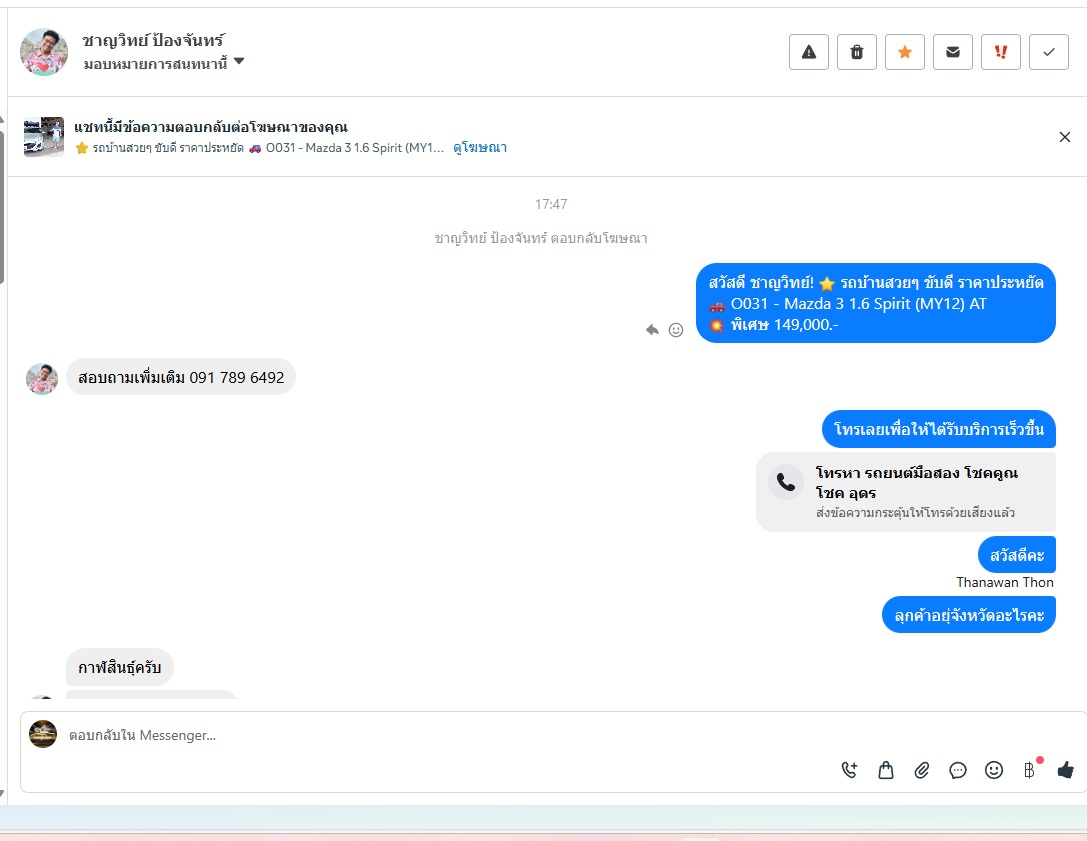Image resolution: width=1087 pixels, height=841 pixels.
Task: Open the ดูโฆษณา ad link
Action: point(480,148)
